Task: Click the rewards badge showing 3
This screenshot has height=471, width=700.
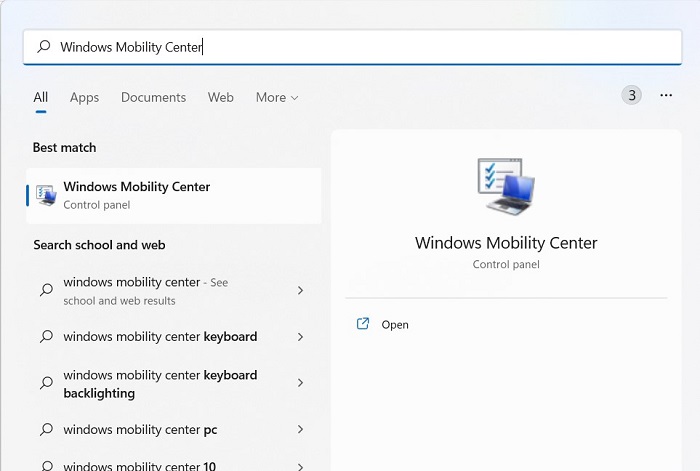Action: (x=631, y=95)
